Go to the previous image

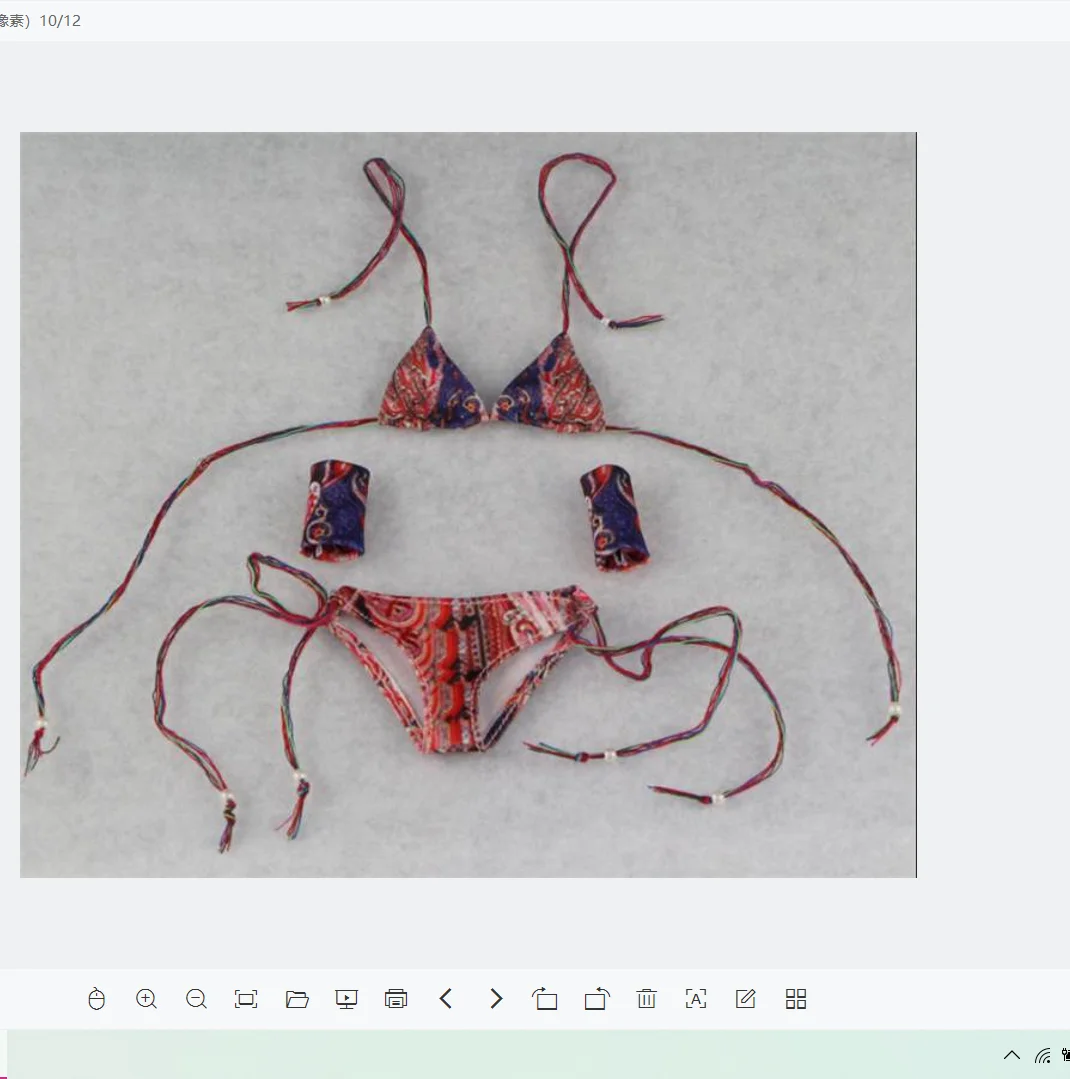point(446,999)
